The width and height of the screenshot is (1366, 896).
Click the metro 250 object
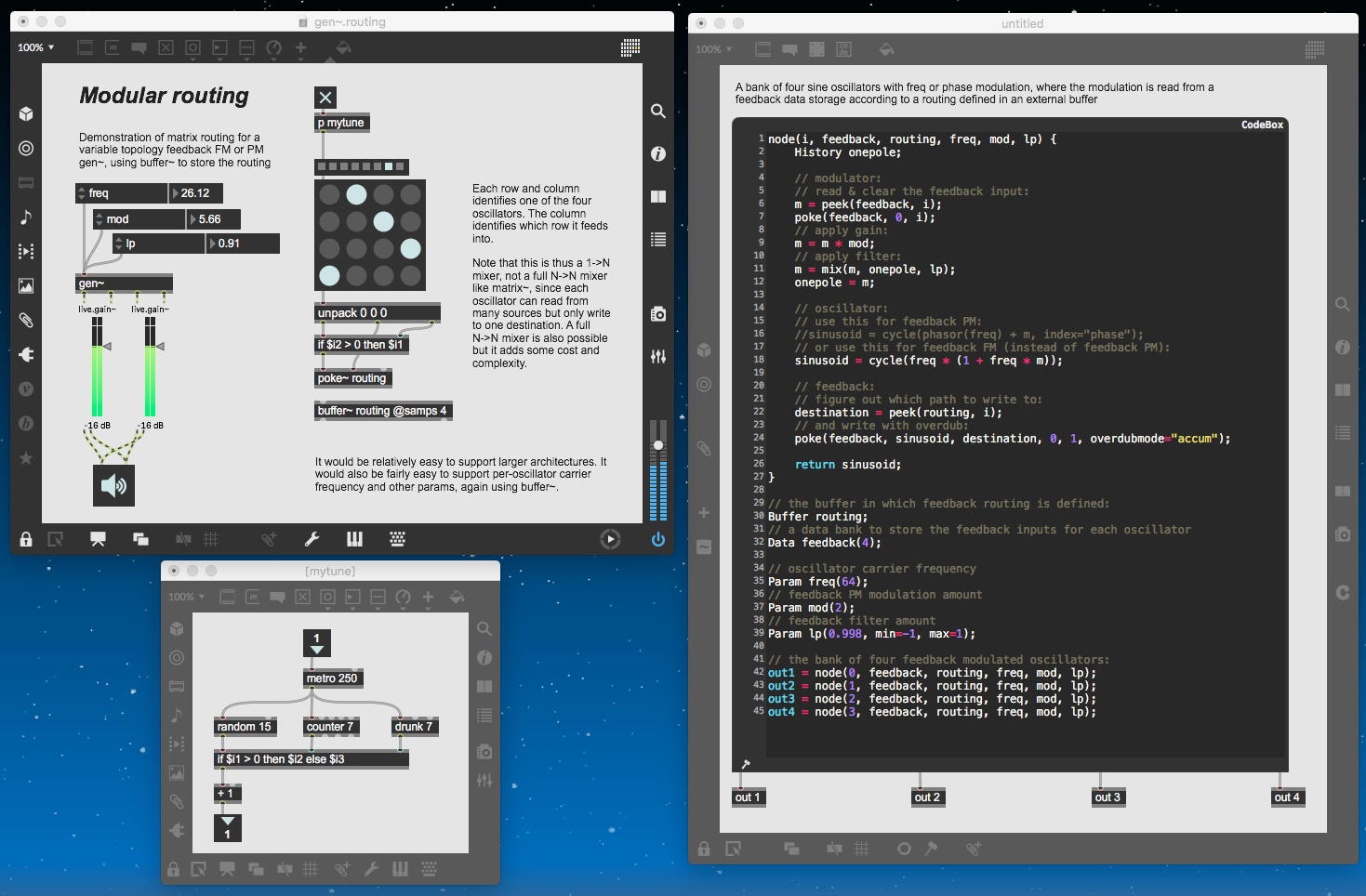tap(332, 679)
